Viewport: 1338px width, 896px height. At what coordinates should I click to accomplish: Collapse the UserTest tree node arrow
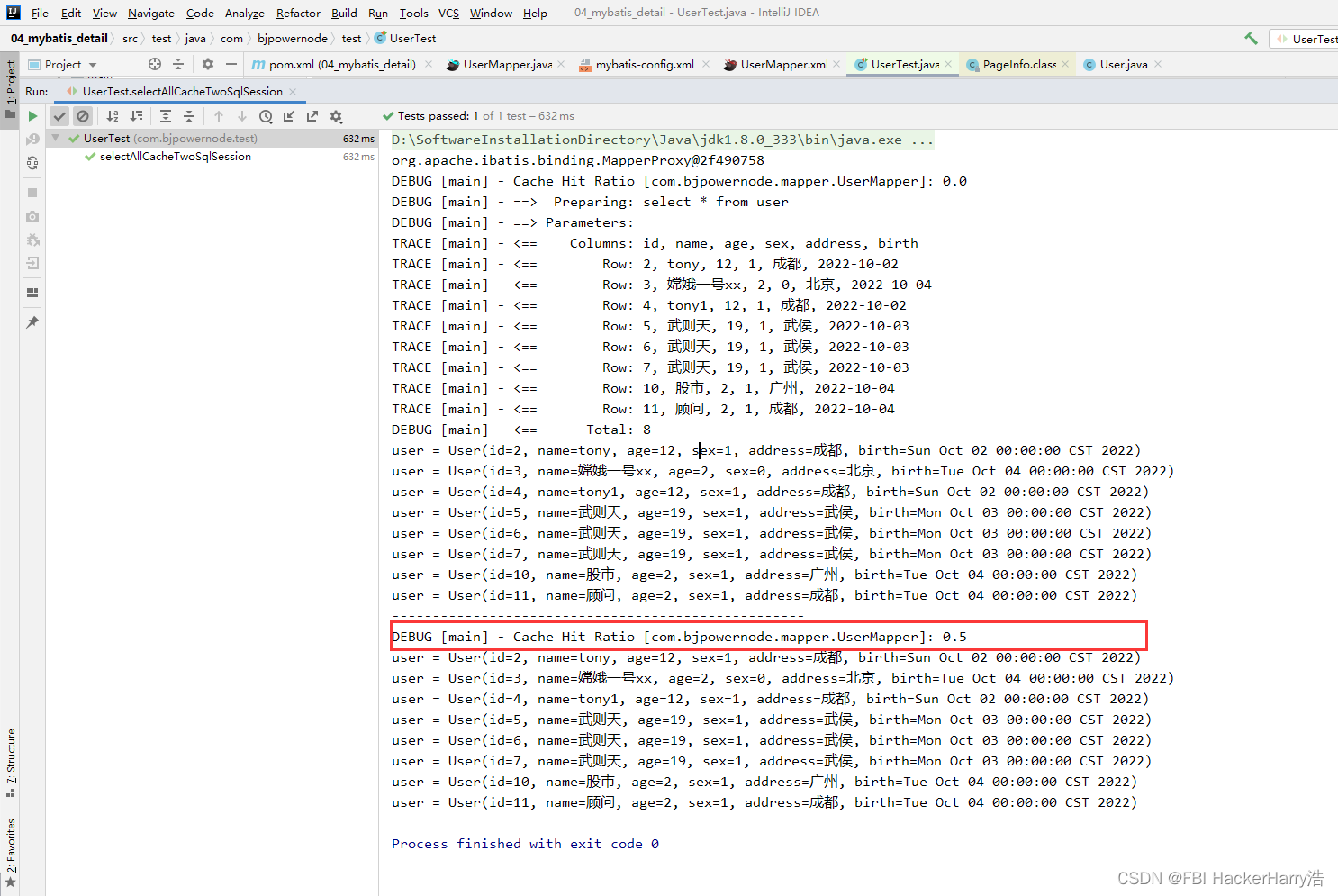56,139
